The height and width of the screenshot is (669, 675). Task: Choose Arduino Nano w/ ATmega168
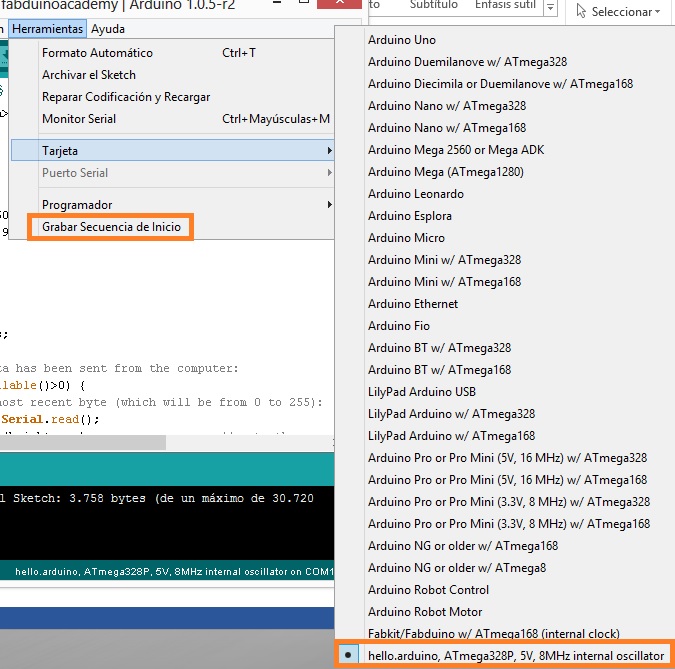point(504,128)
